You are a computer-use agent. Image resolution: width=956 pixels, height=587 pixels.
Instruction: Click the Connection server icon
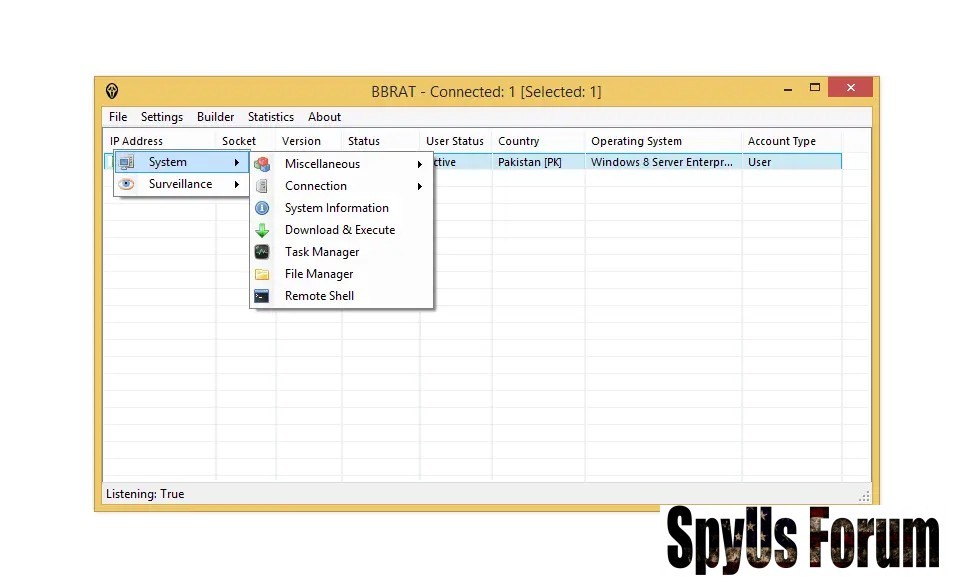[262, 186]
